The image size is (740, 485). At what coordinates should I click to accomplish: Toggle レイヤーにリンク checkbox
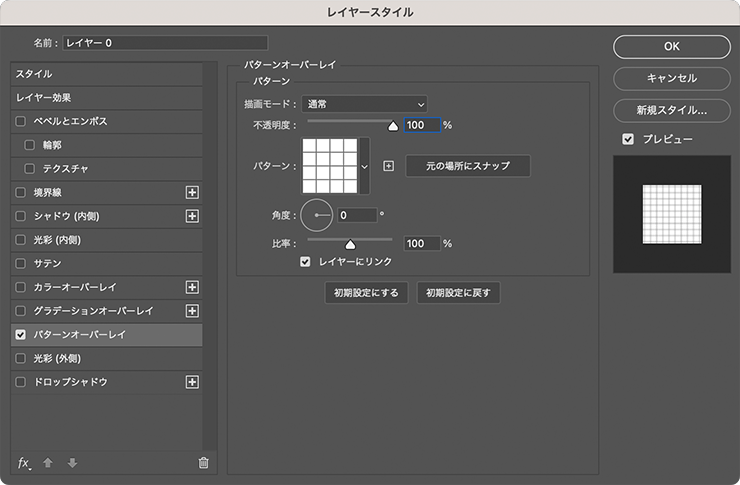pyautogui.click(x=305, y=261)
